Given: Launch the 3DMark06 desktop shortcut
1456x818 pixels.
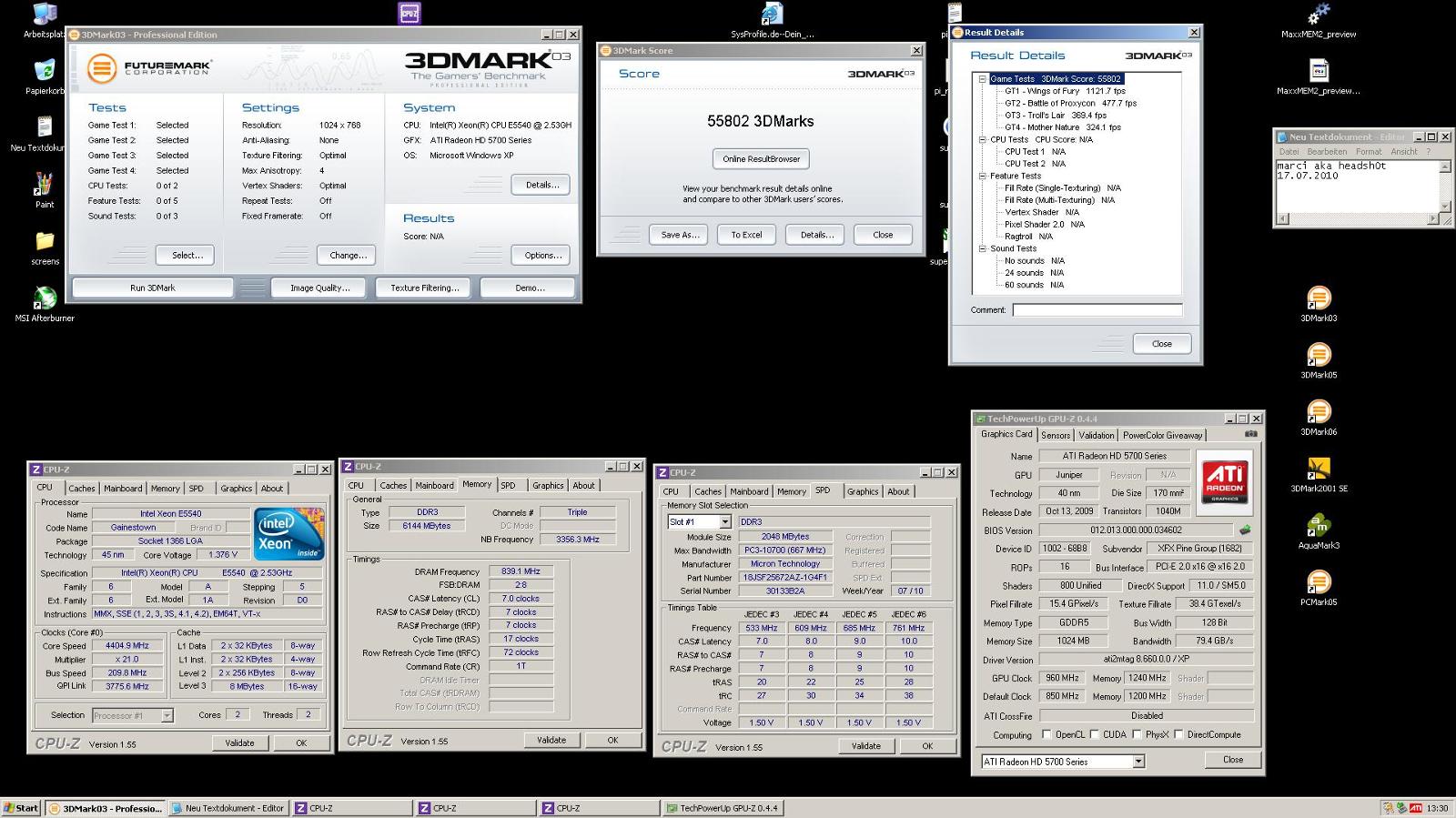Looking at the screenshot, I should click(x=1319, y=411).
